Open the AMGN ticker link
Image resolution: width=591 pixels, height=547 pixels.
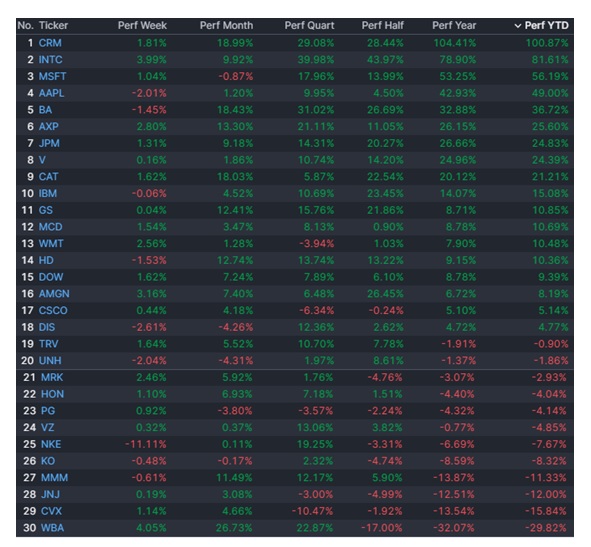[54, 294]
